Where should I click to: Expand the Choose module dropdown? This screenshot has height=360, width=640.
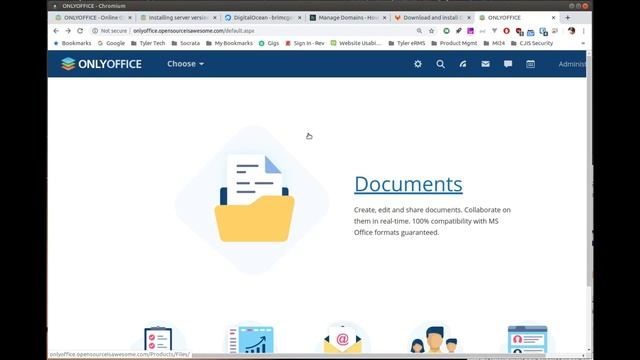tap(185, 64)
